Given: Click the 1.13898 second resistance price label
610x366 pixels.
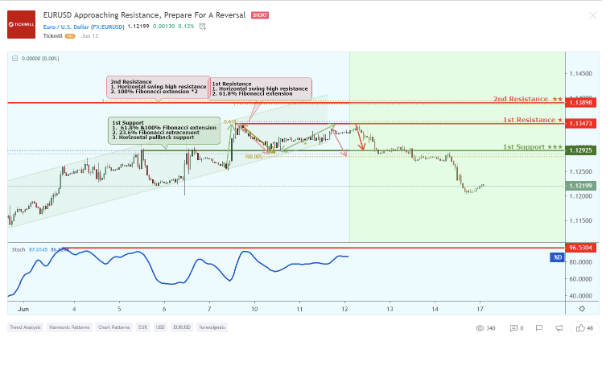Looking at the screenshot, I should click(x=581, y=102).
